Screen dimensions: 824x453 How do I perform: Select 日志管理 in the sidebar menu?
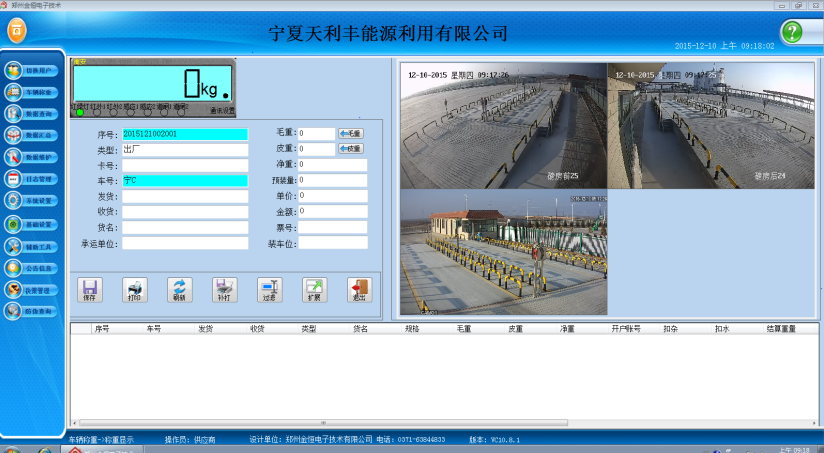point(33,179)
